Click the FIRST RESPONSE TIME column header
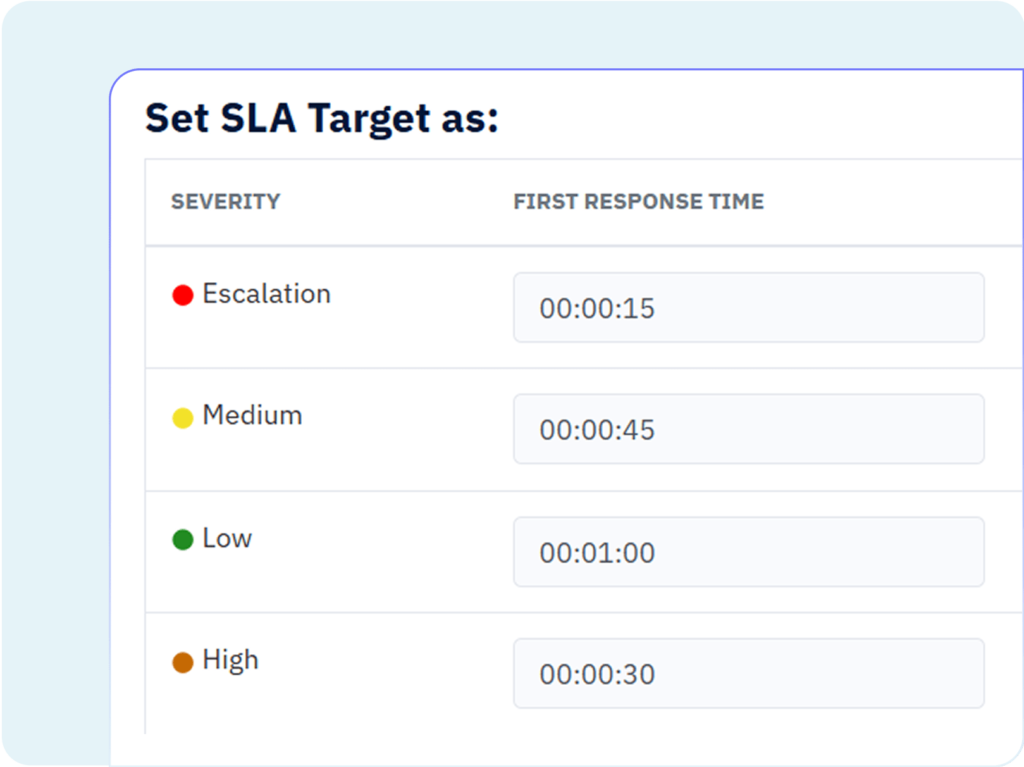The height and width of the screenshot is (767, 1024). pyautogui.click(x=638, y=202)
